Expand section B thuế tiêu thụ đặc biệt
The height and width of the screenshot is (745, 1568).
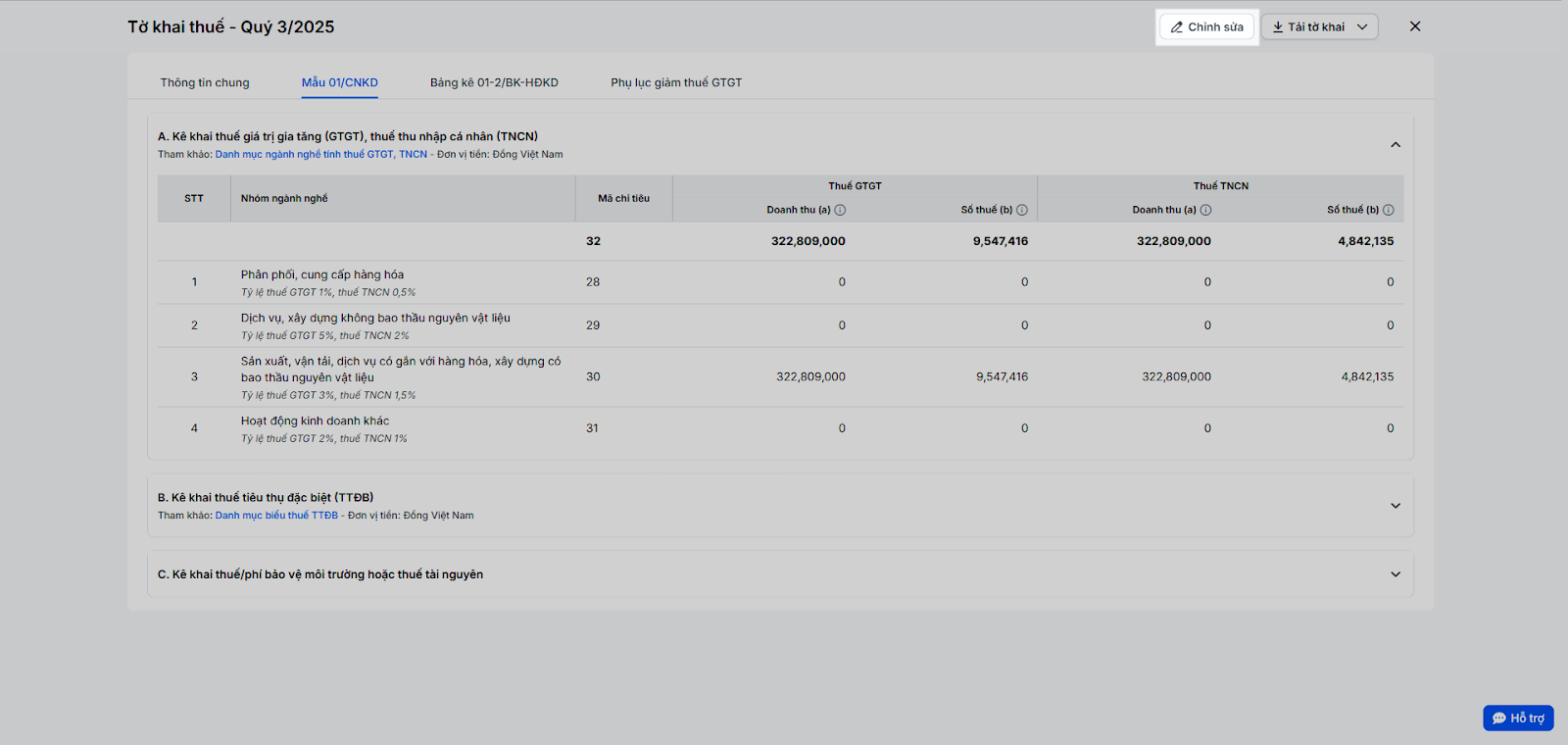pos(1396,506)
